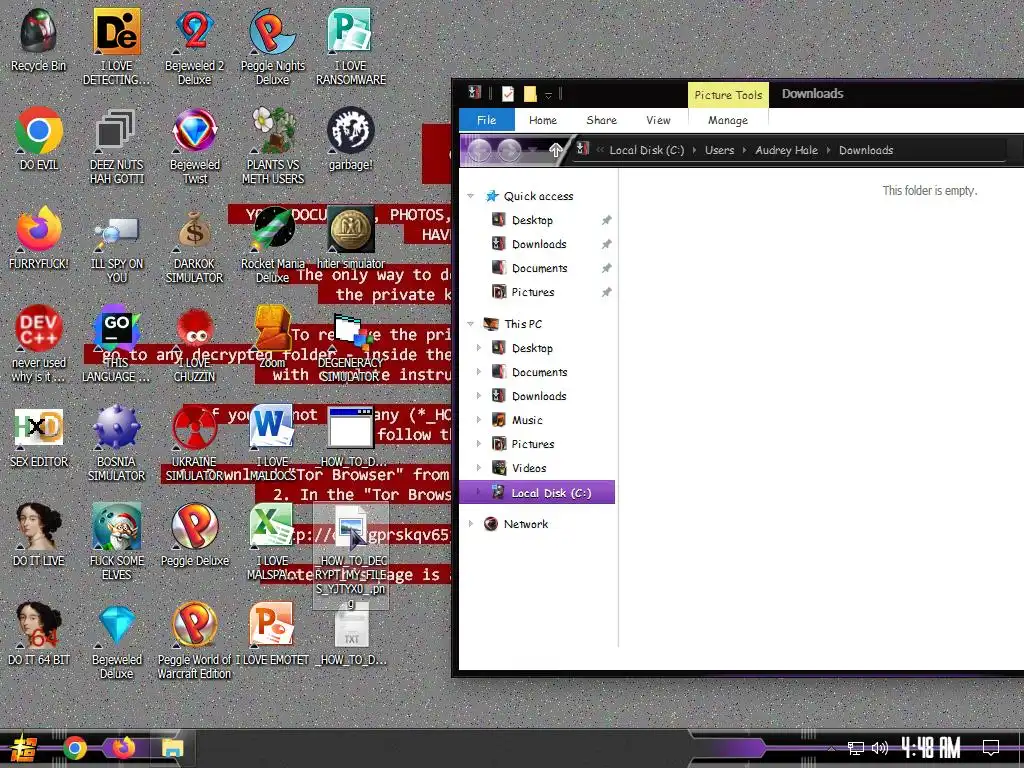Screen dimensions: 1024x768
Task: Open the 'DO IT 64 BIT' icon
Action: point(39,633)
